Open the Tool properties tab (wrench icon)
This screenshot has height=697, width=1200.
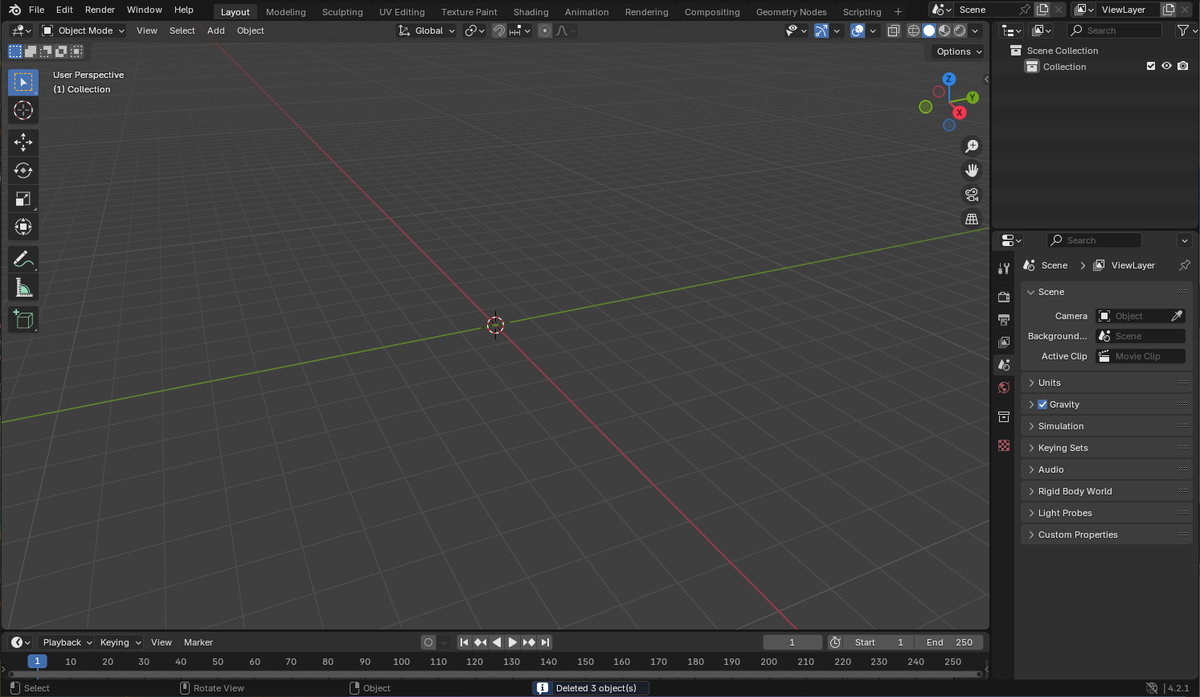tap(1004, 268)
